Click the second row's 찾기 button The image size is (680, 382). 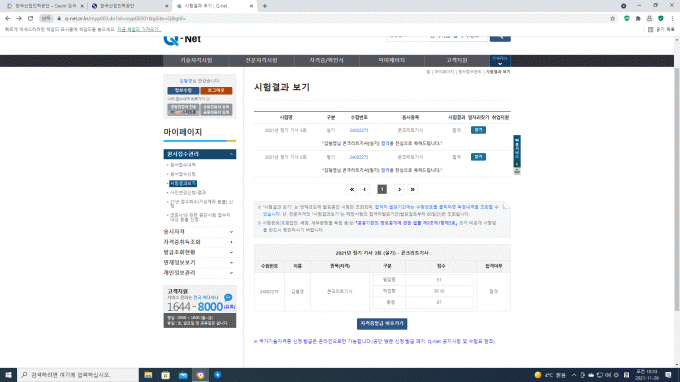[478, 157]
